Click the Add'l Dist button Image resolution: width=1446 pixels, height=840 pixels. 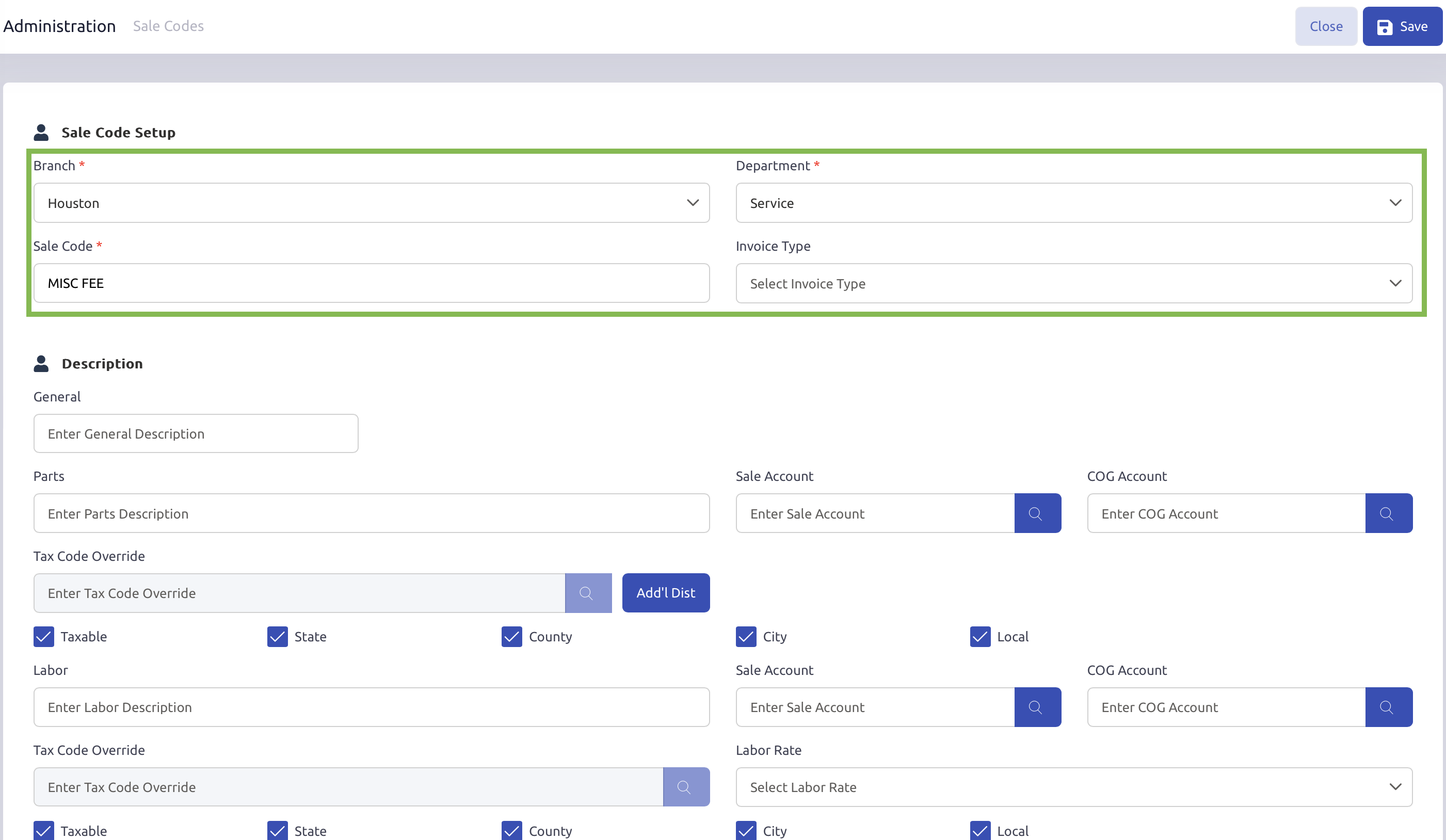(x=665, y=593)
